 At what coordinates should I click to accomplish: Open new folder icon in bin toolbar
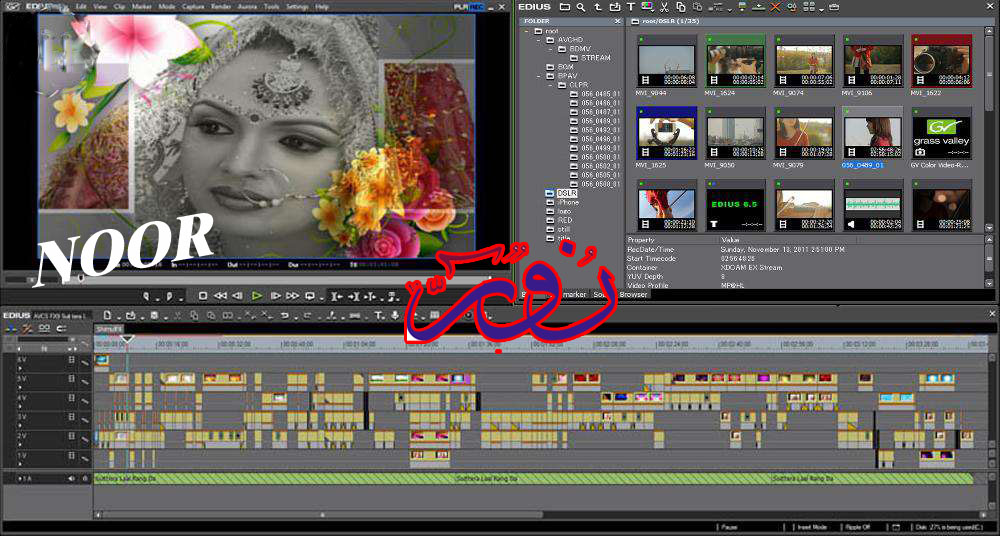[565, 7]
